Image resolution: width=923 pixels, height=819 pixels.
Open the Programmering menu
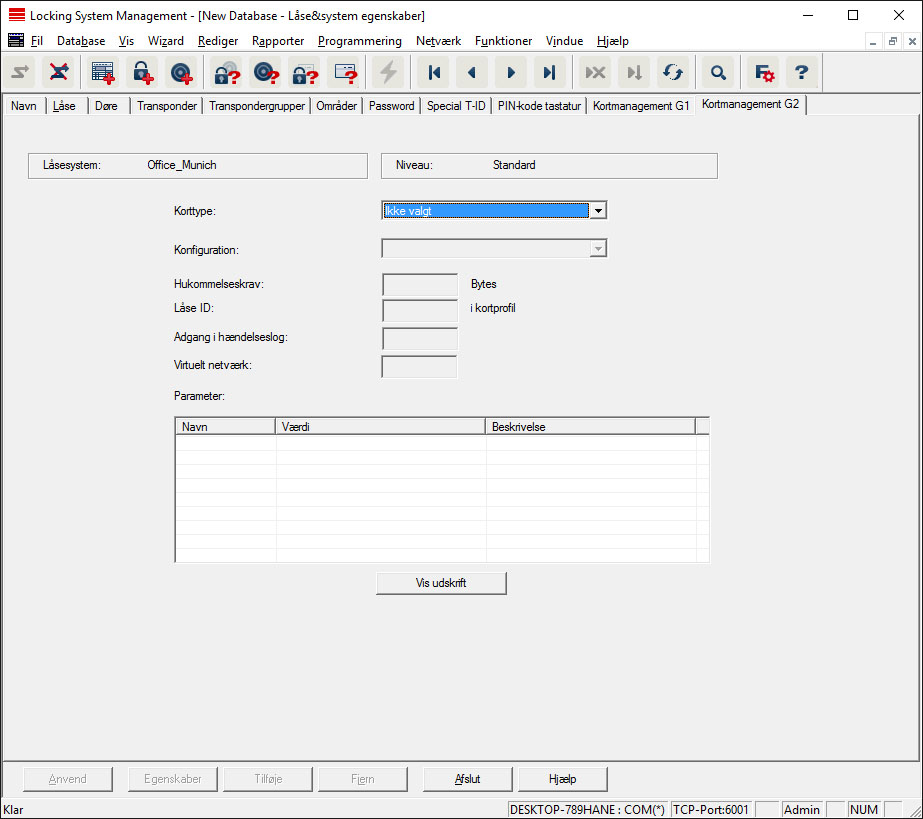(x=359, y=41)
